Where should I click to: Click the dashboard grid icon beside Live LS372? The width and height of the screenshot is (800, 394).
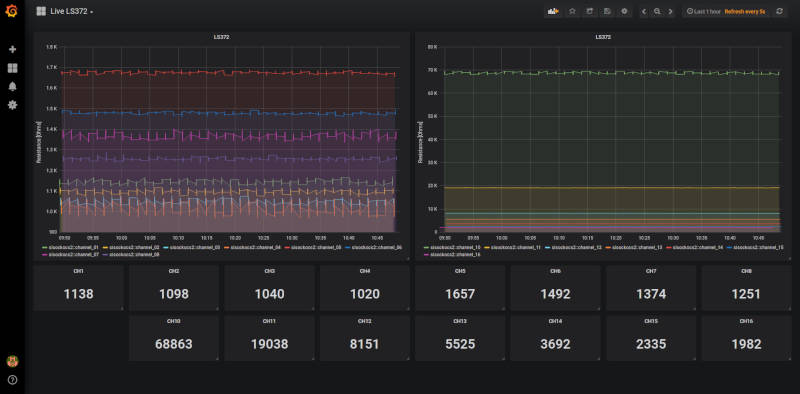click(41, 11)
